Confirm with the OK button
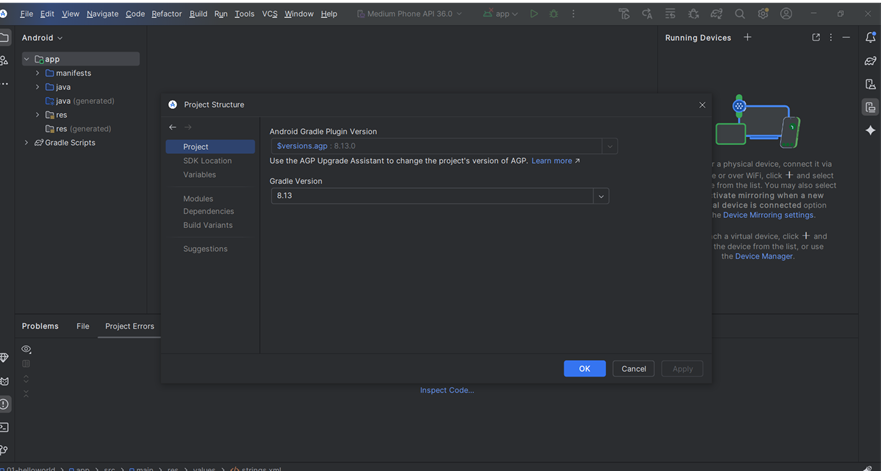 point(585,369)
